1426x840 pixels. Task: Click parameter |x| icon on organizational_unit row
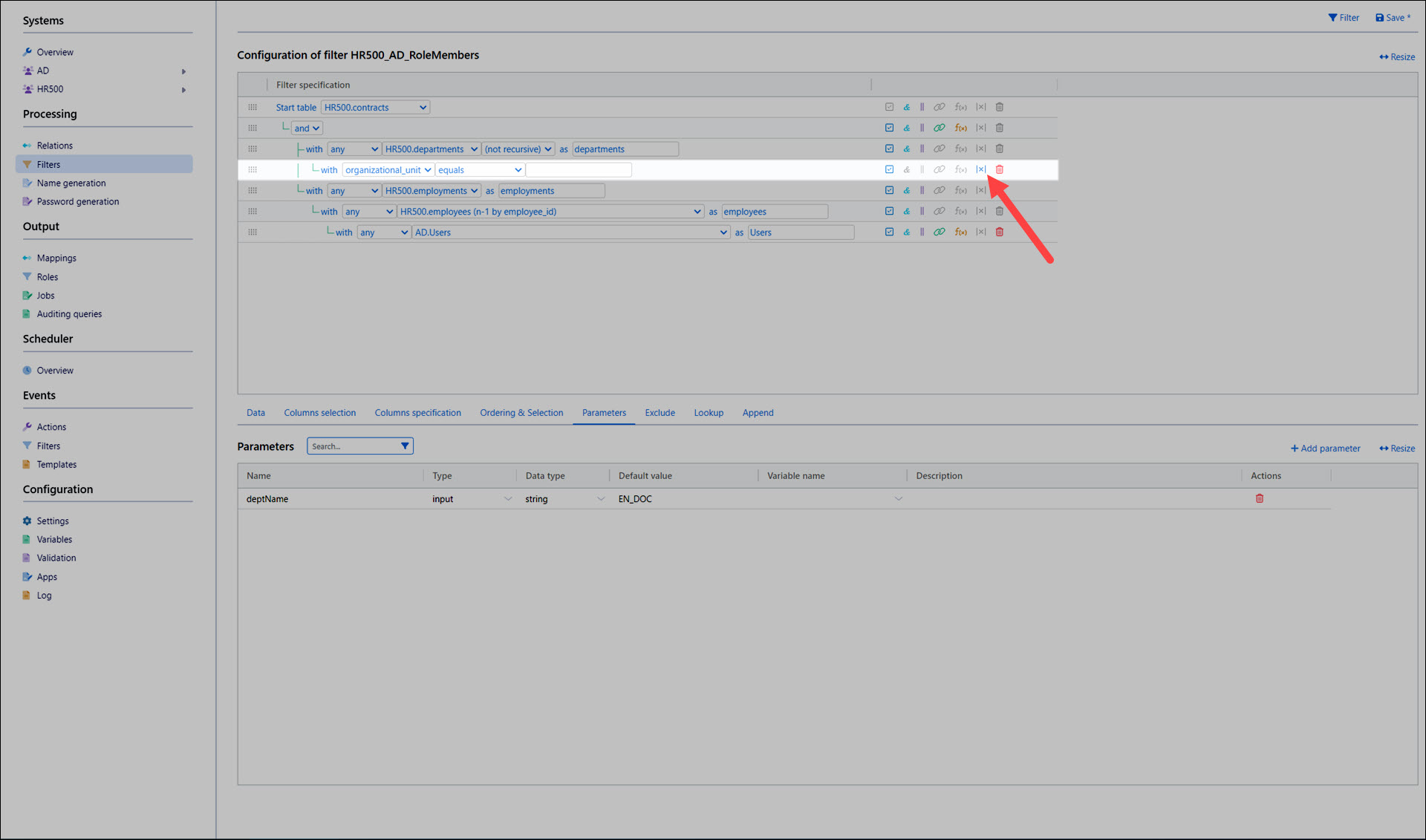click(980, 169)
